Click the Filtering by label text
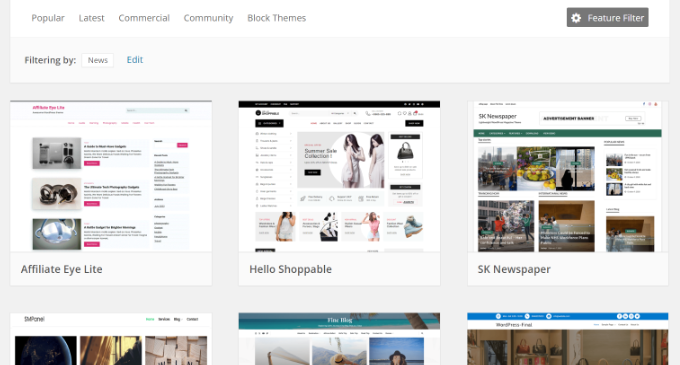Screen dimensions: 680x365 point(50,60)
